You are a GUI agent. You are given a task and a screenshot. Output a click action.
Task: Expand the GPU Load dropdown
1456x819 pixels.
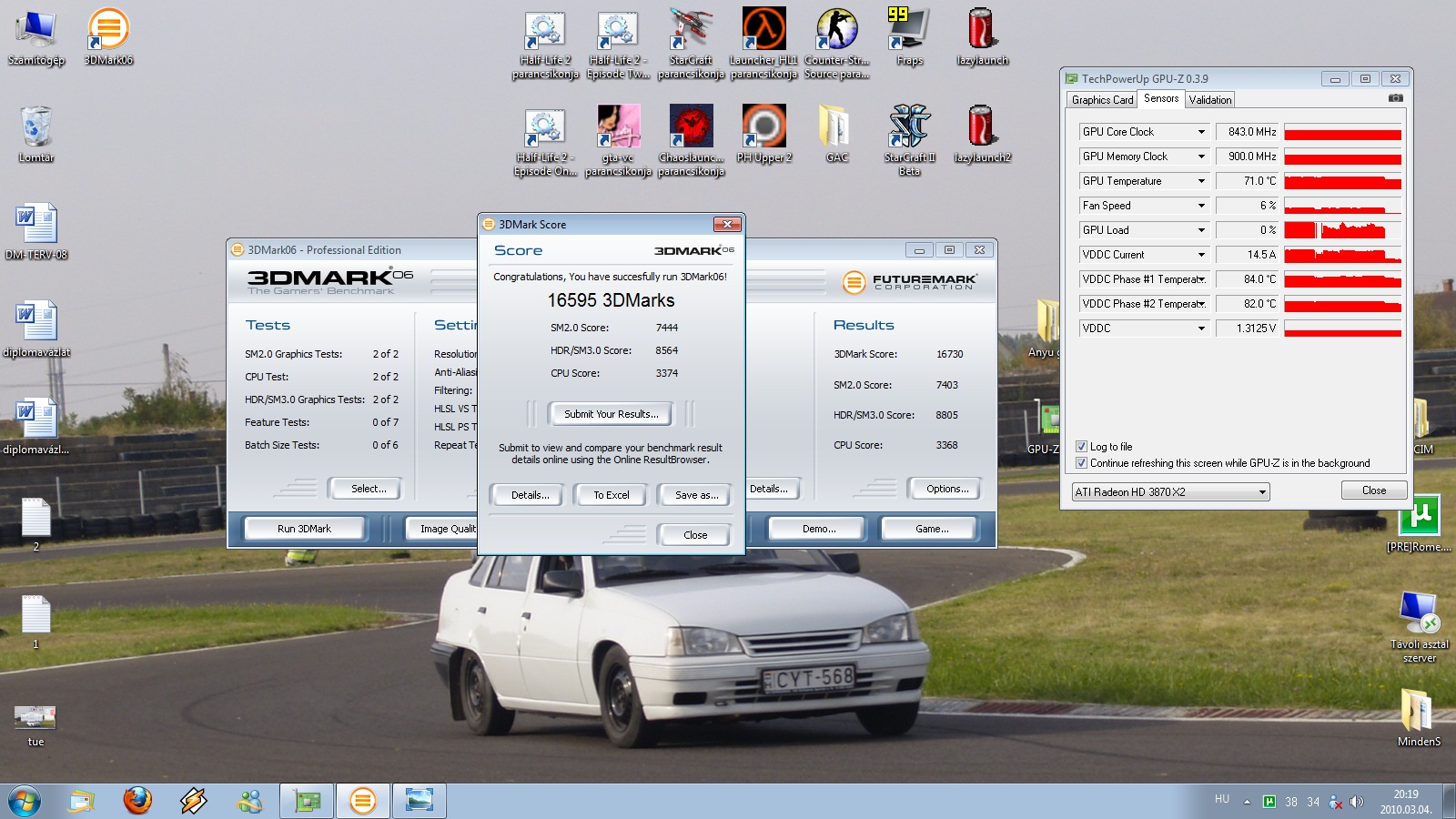tap(1201, 230)
